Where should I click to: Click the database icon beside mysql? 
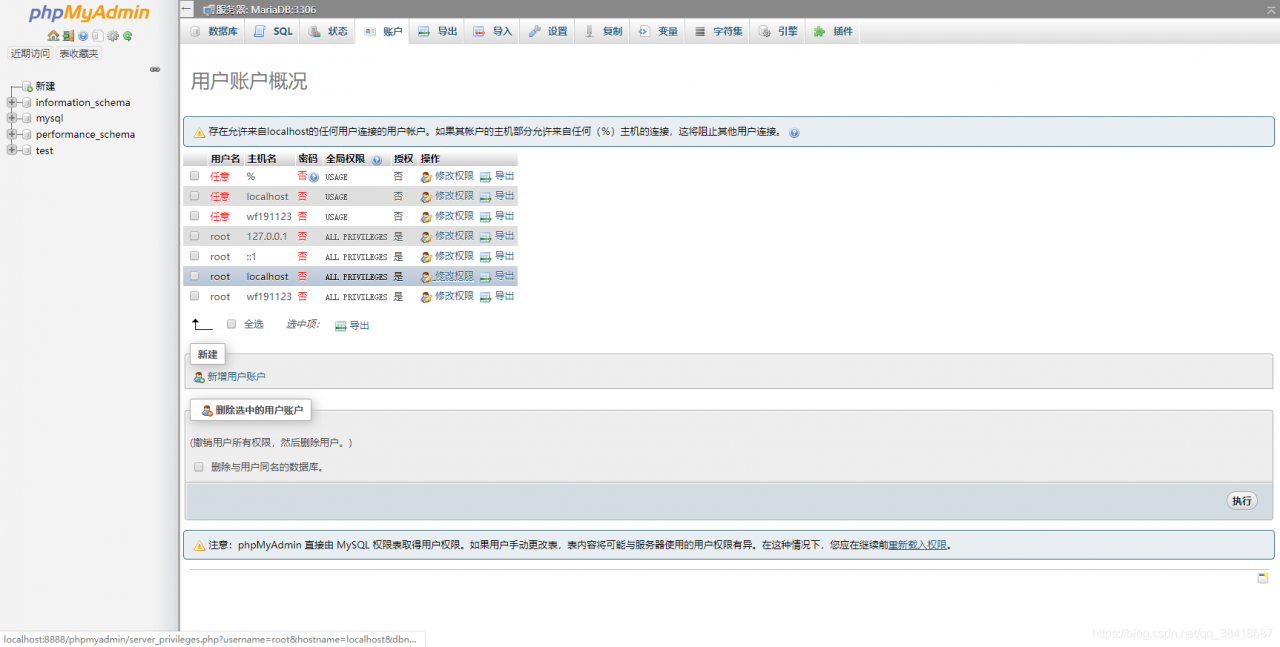(x=26, y=118)
